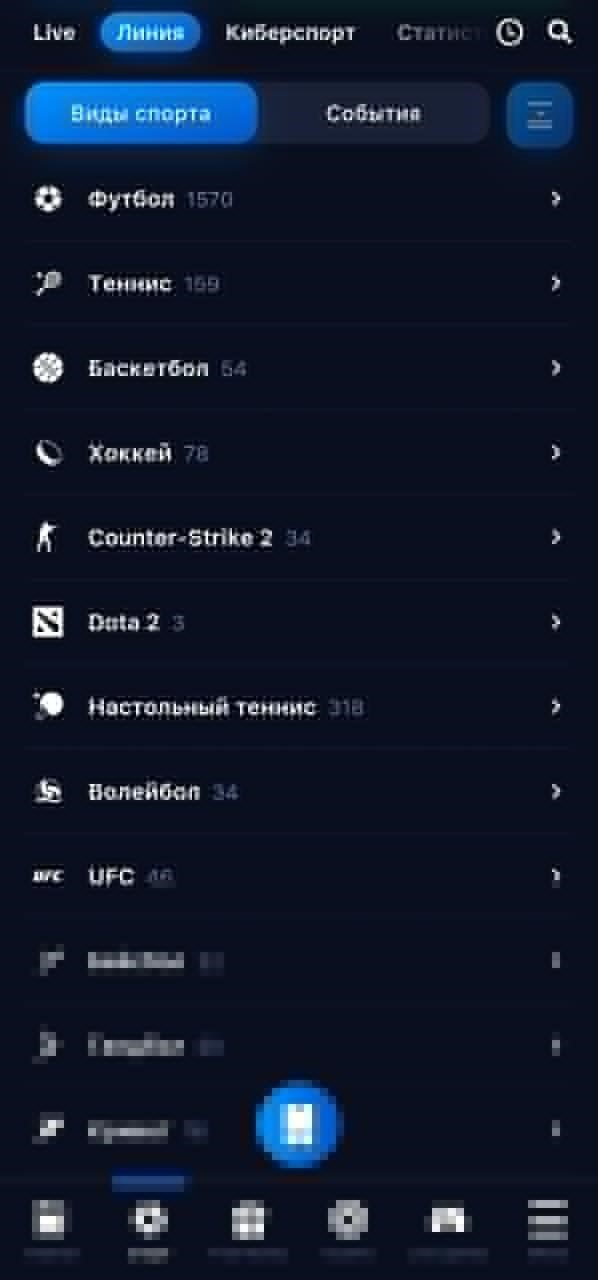Screen dimensions: 598x1280
Task: Open the filter button beside События
Action: pyautogui.click(x=540, y=114)
